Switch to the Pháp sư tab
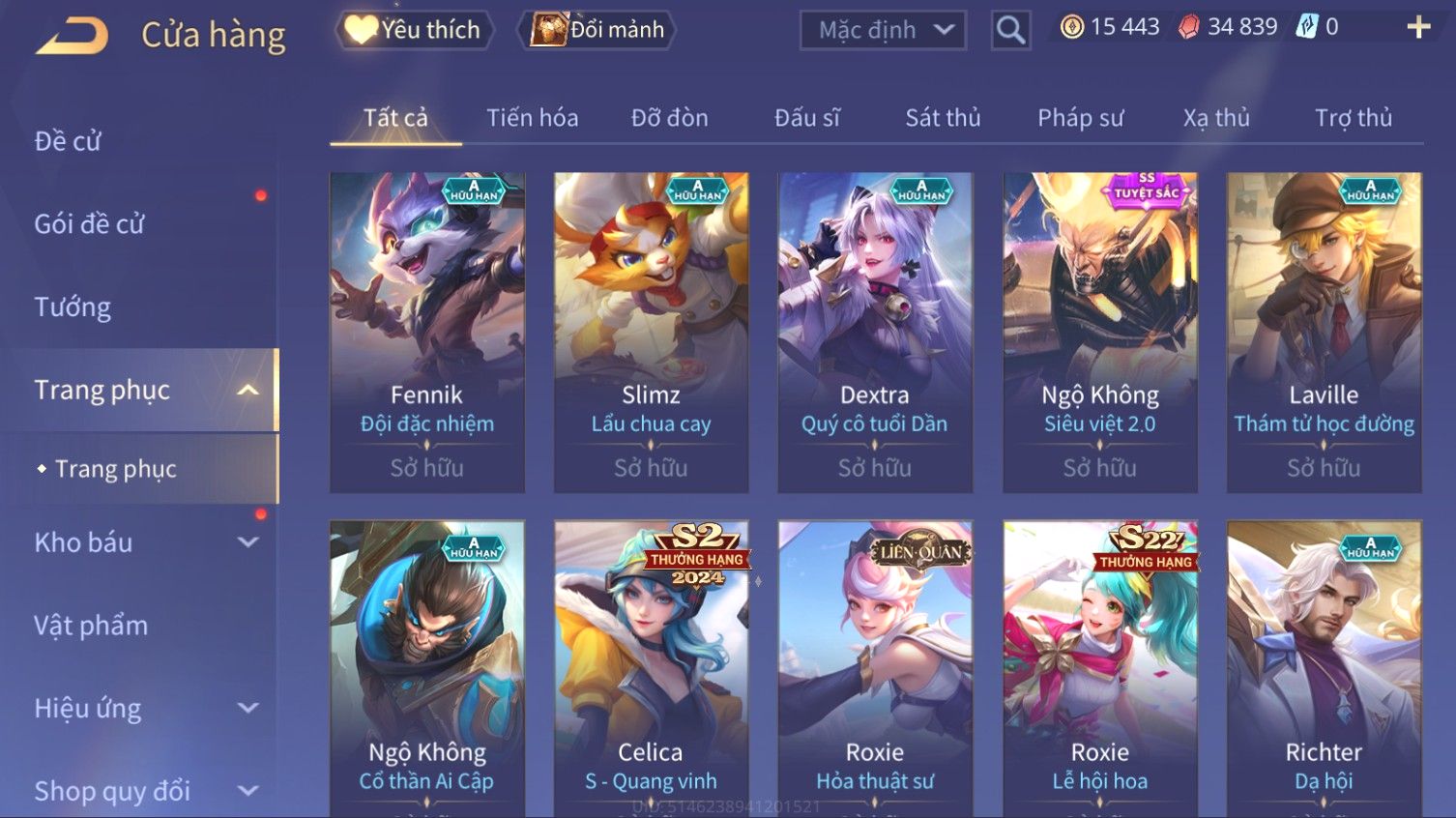This screenshot has width=1456, height=818. (1080, 118)
